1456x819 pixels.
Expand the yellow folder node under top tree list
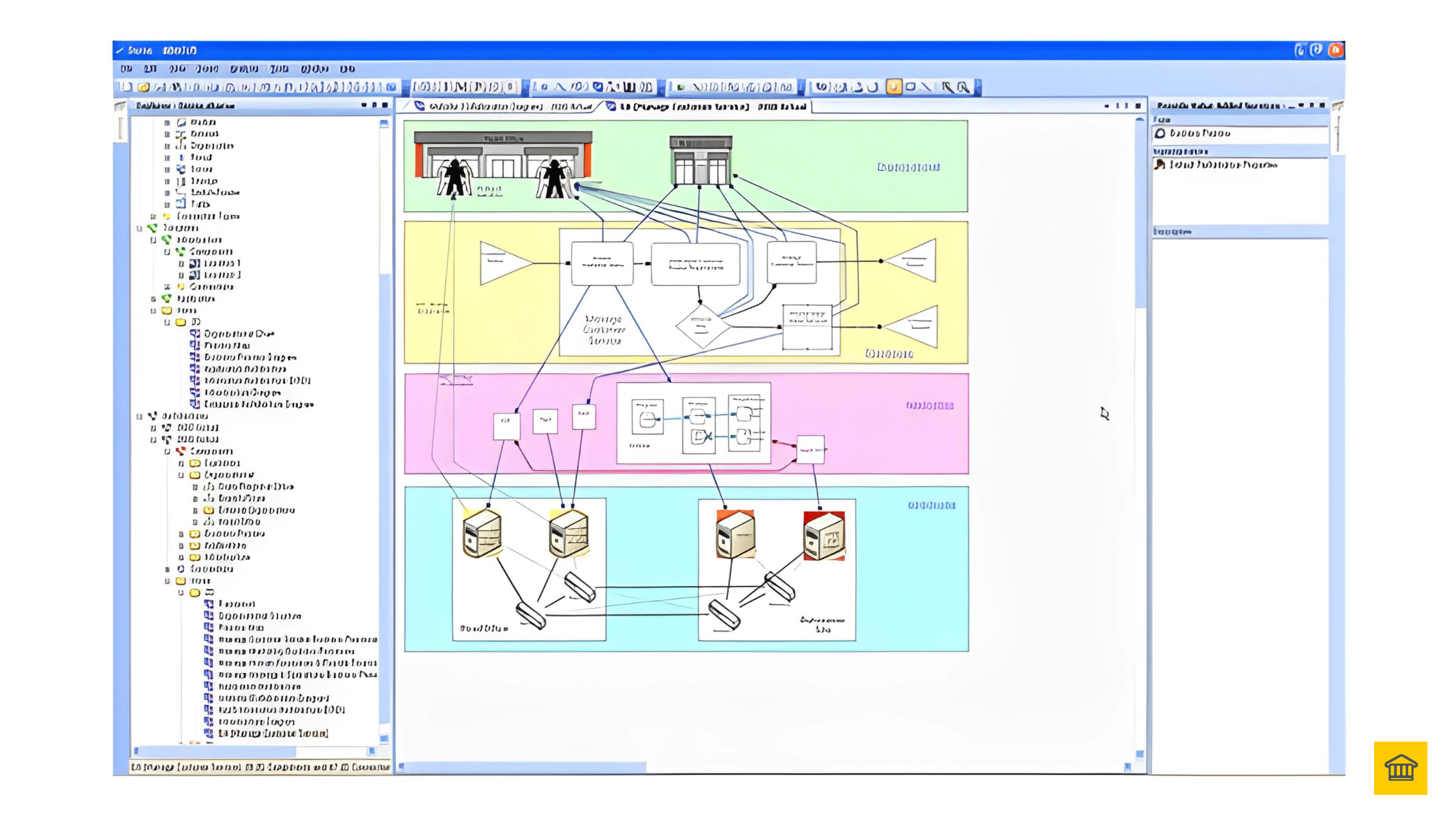pyautogui.click(x=153, y=216)
